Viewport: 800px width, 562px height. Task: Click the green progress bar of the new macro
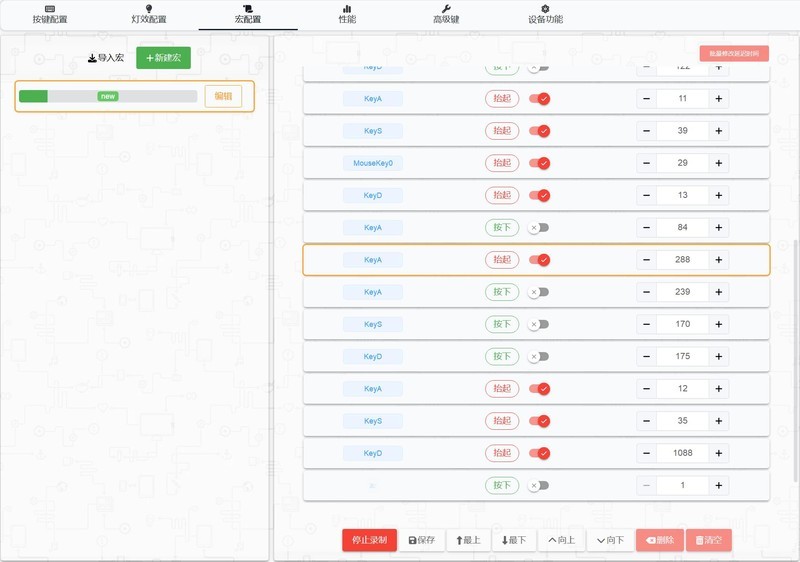pos(108,96)
